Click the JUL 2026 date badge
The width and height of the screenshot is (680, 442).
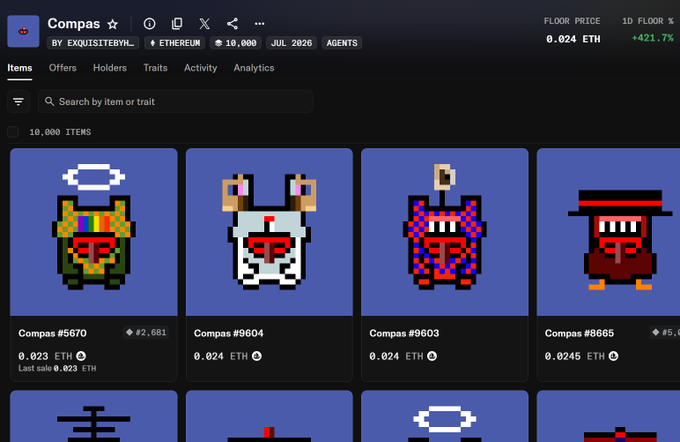tap(291, 43)
